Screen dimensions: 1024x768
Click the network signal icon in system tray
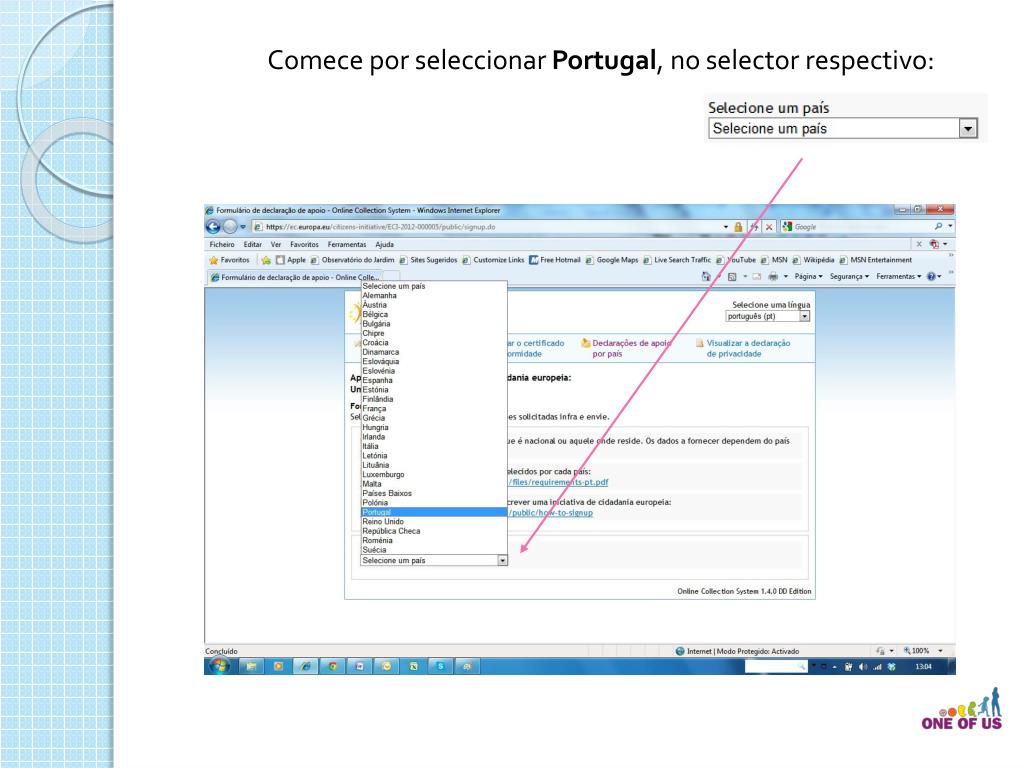click(877, 667)
